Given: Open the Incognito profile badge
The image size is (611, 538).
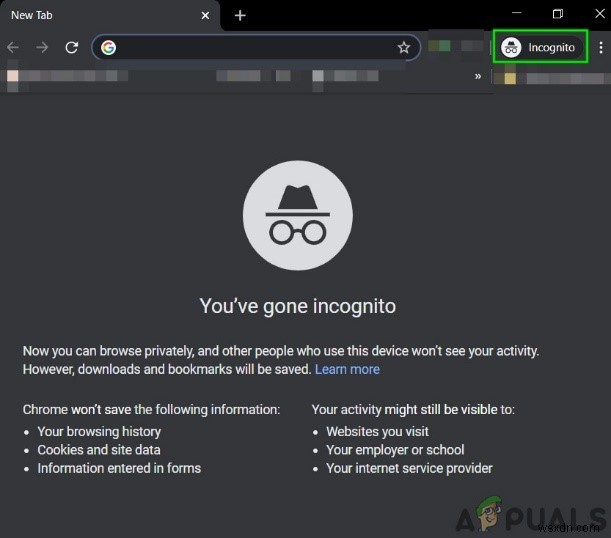Looking at the screenshot, I should click(x=540, y=47).
